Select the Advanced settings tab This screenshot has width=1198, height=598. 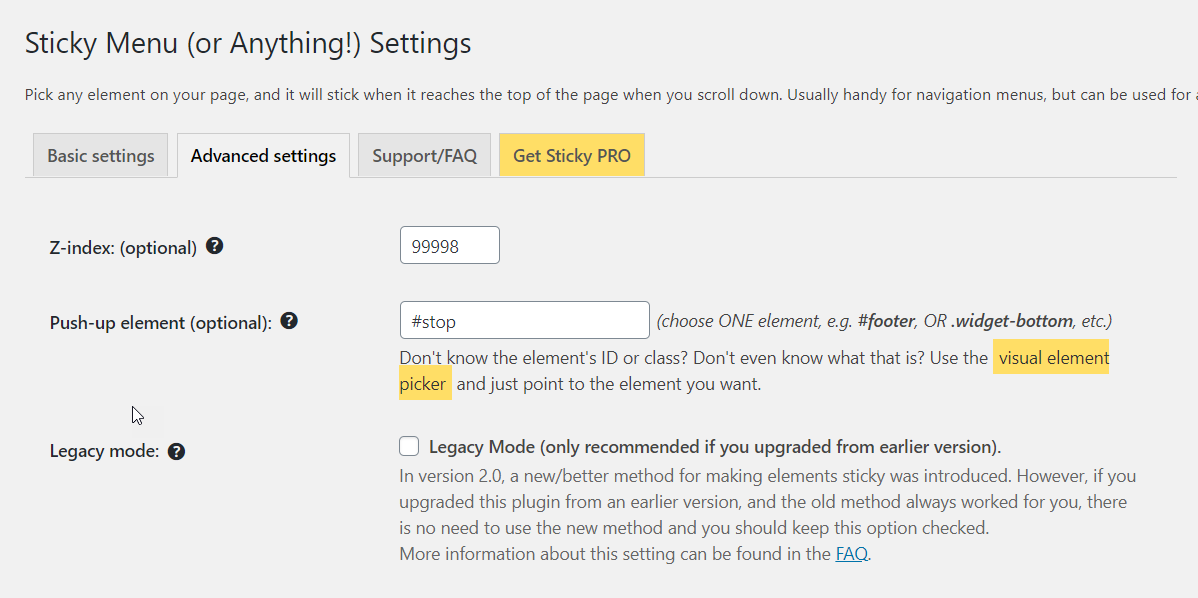coord(263,156)
